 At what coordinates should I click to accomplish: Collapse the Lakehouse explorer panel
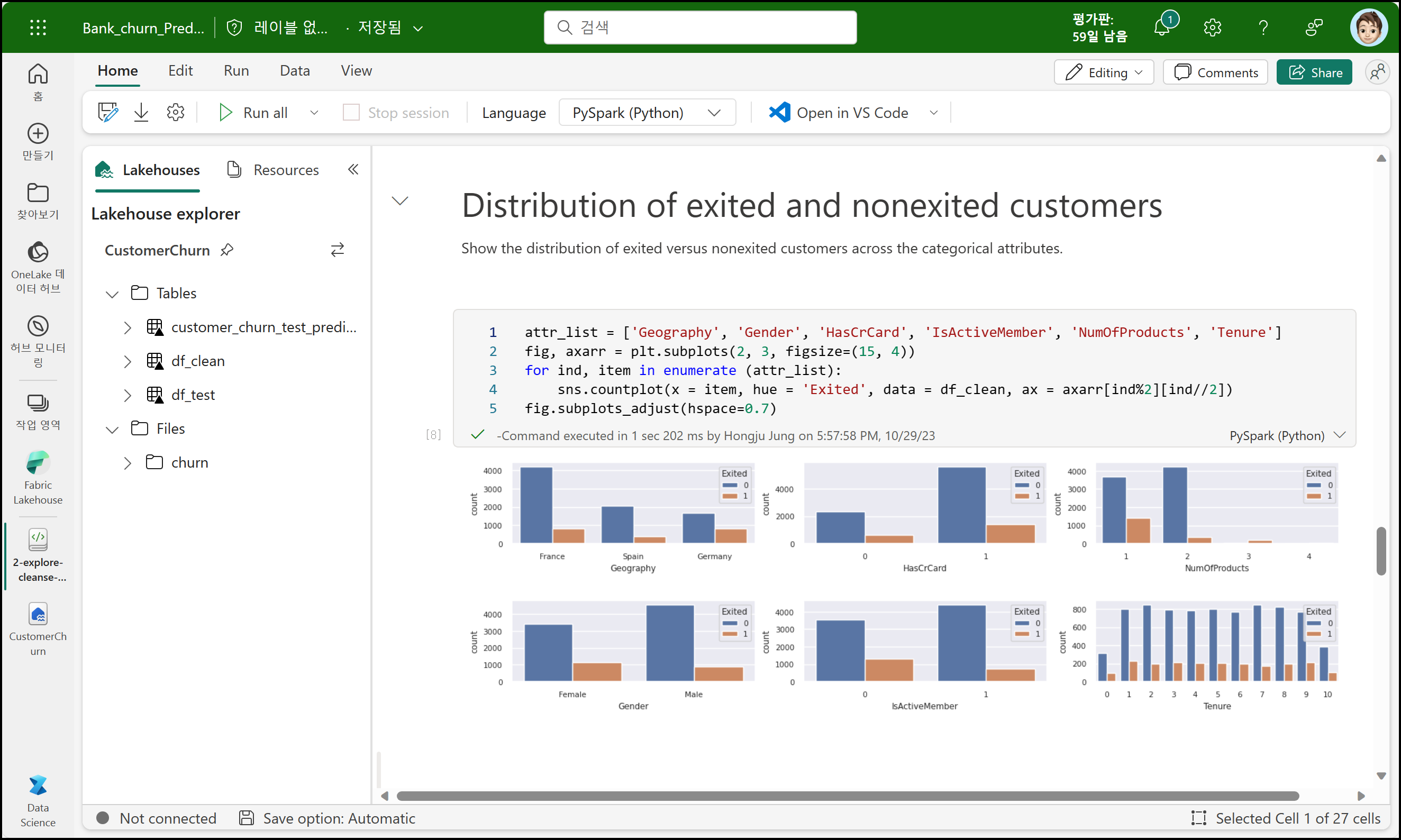353,169
